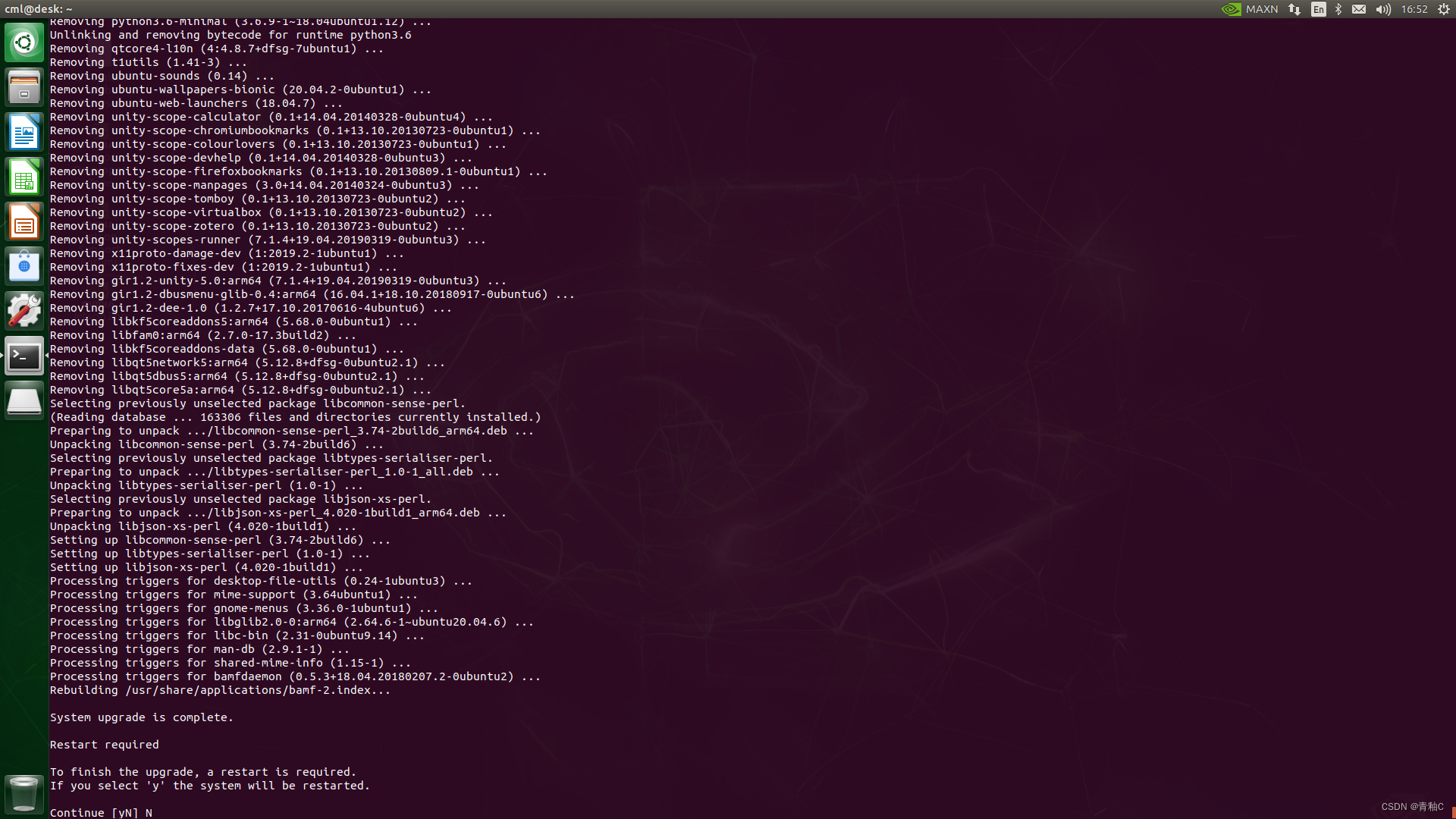
Task: Open the Files manager from the launcher
Action: pyautogui.click(x=24, y=87)
